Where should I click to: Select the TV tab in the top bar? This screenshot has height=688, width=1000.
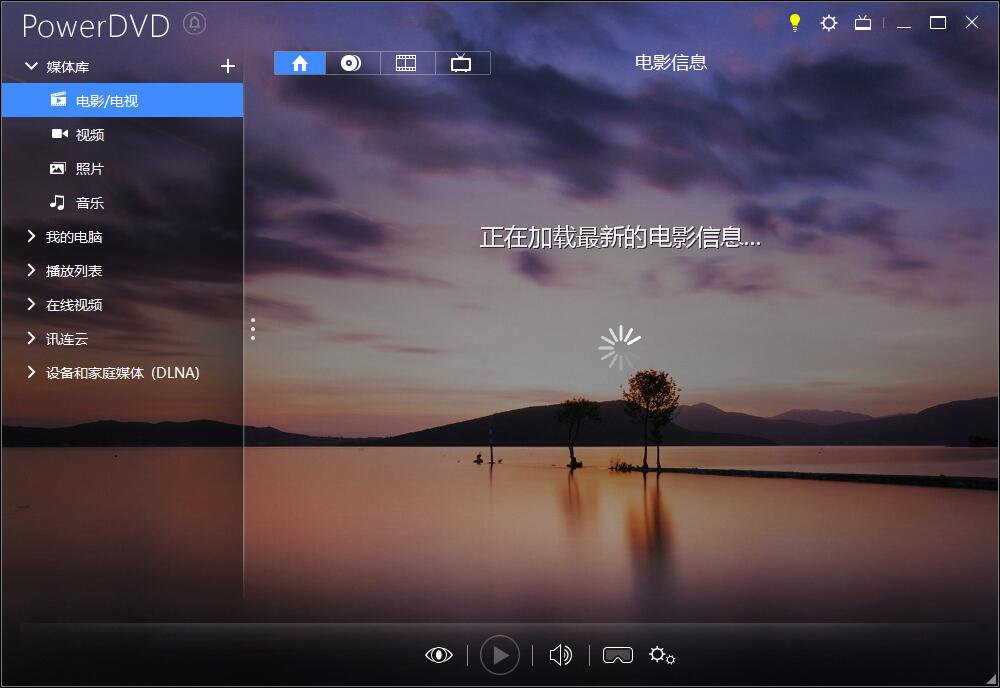tap(463, 62)
